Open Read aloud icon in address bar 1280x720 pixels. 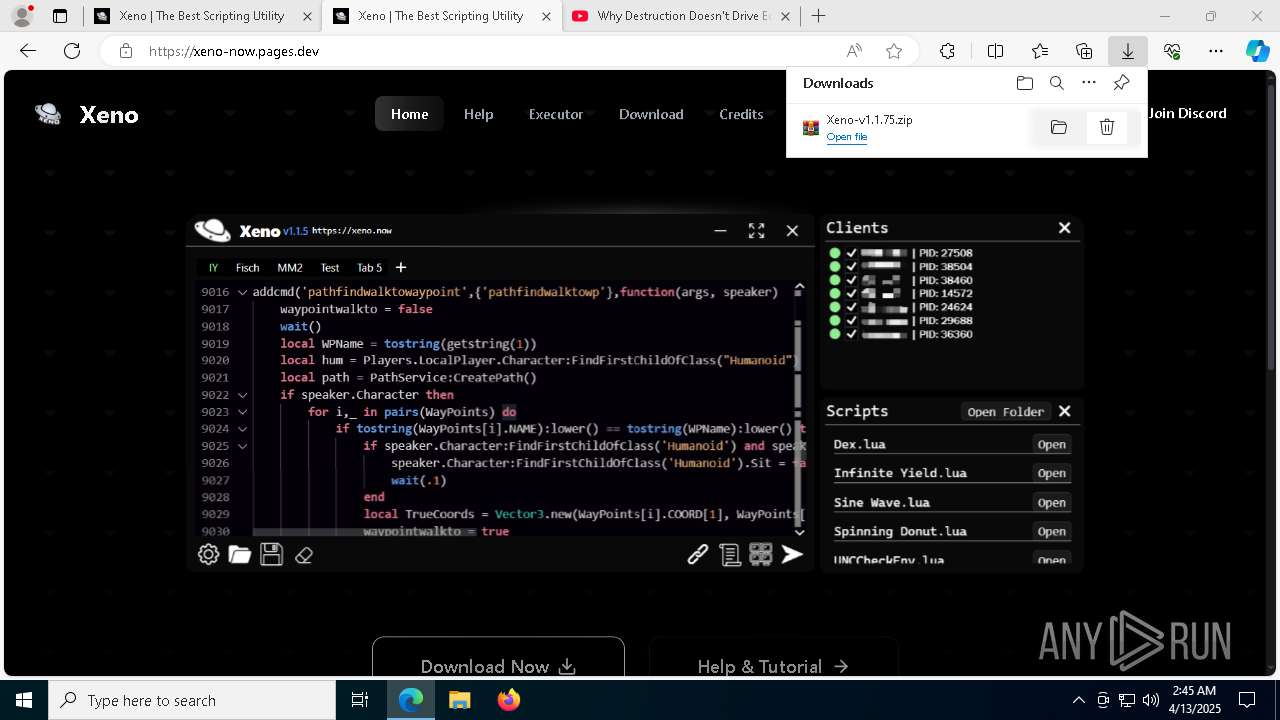(854, 51)
